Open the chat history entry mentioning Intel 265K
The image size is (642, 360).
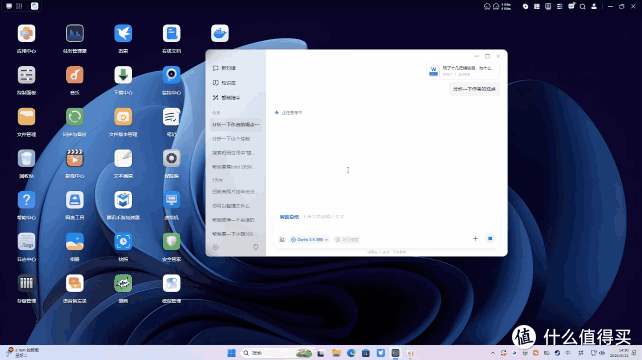coord(235,167)
